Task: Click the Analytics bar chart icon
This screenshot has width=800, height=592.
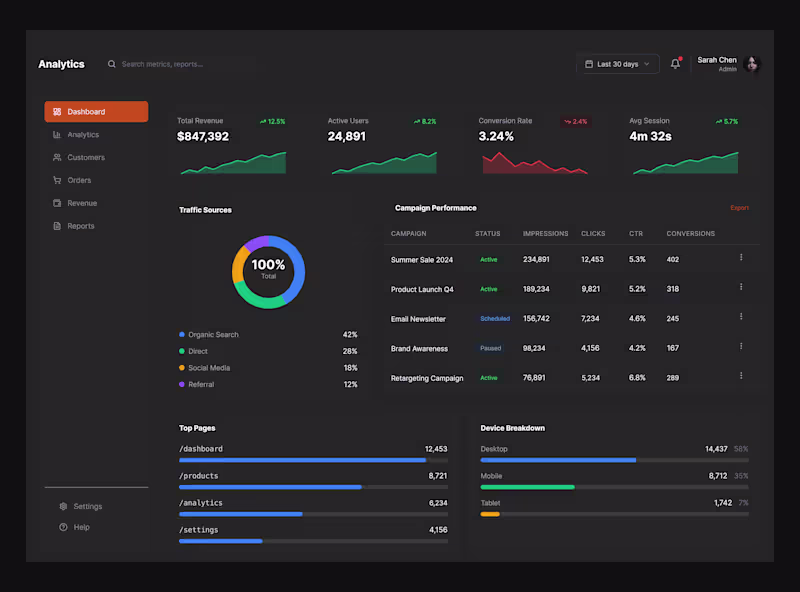Action: pyautogui.click(x=57, y=135)
